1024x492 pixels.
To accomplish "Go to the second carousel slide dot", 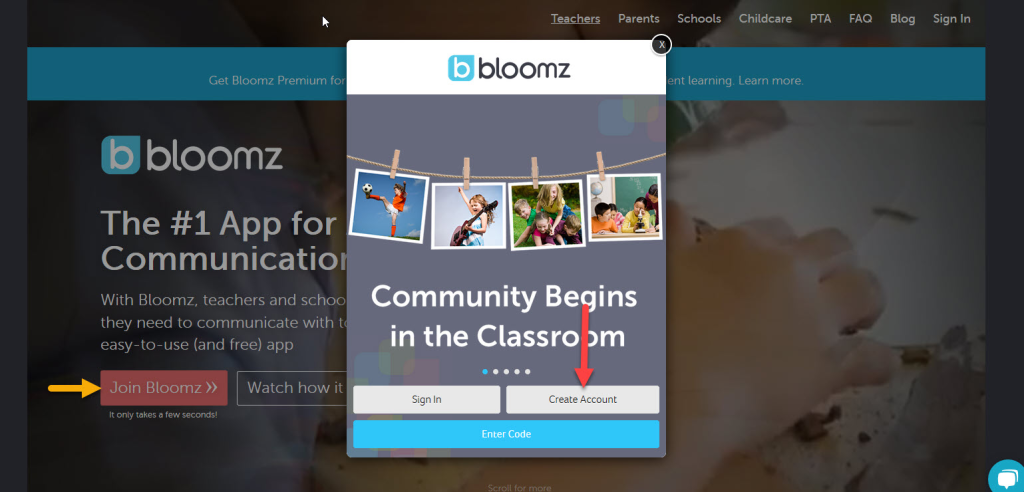I will click(x=496, y=372).
